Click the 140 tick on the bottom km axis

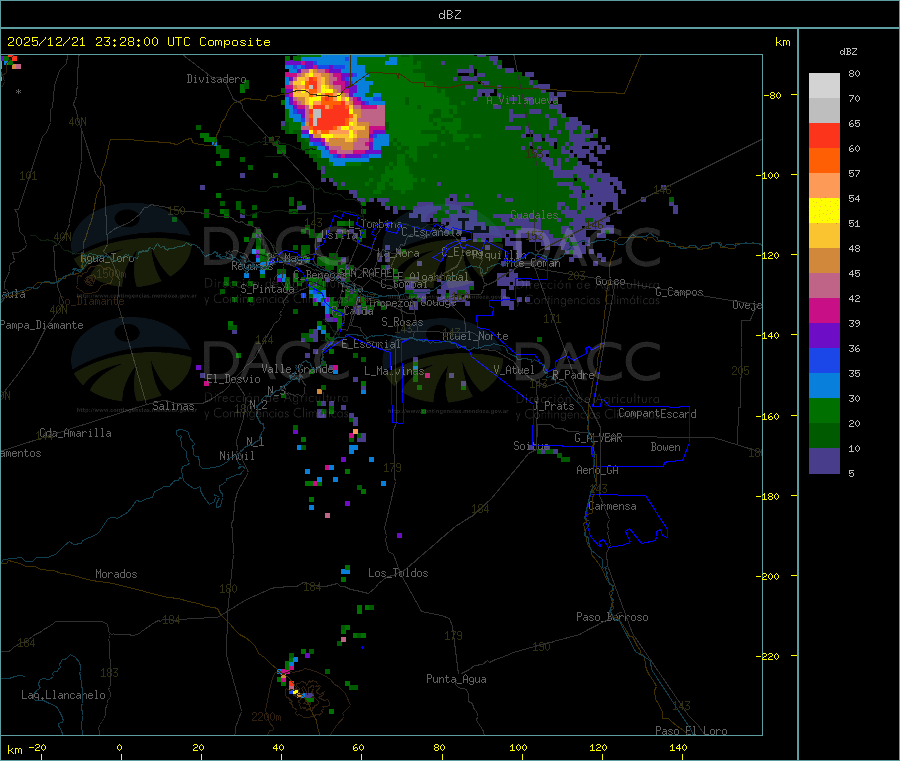[678, 747]
